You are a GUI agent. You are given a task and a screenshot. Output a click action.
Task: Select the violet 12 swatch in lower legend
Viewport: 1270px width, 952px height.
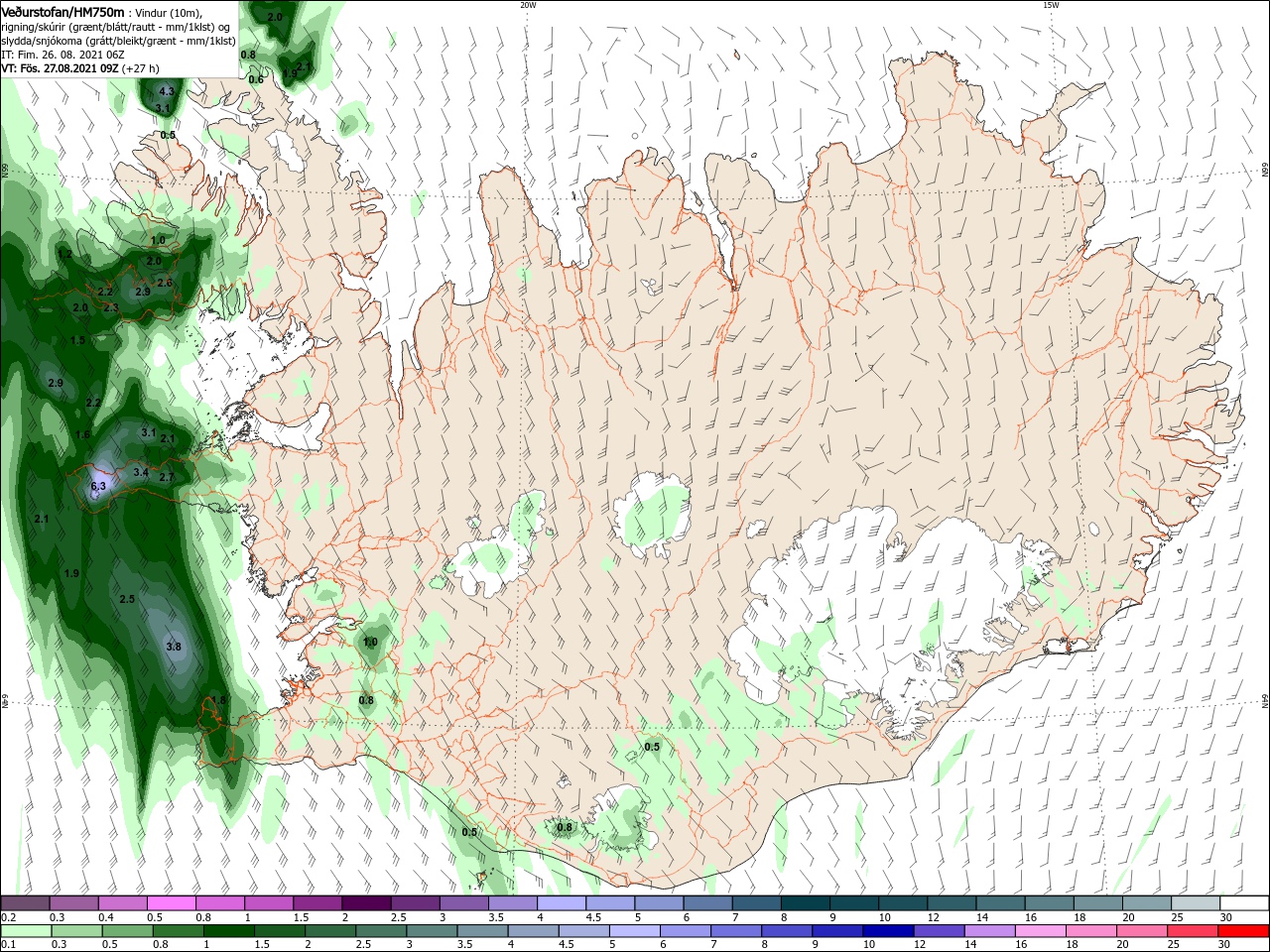pos(940,931)
